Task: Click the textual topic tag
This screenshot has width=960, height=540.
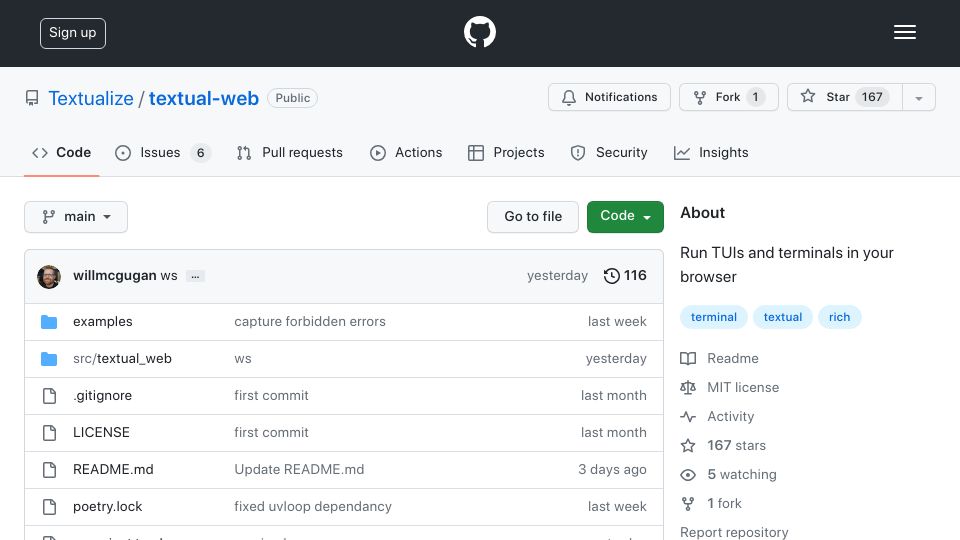Action: click(x=782, y=317)
